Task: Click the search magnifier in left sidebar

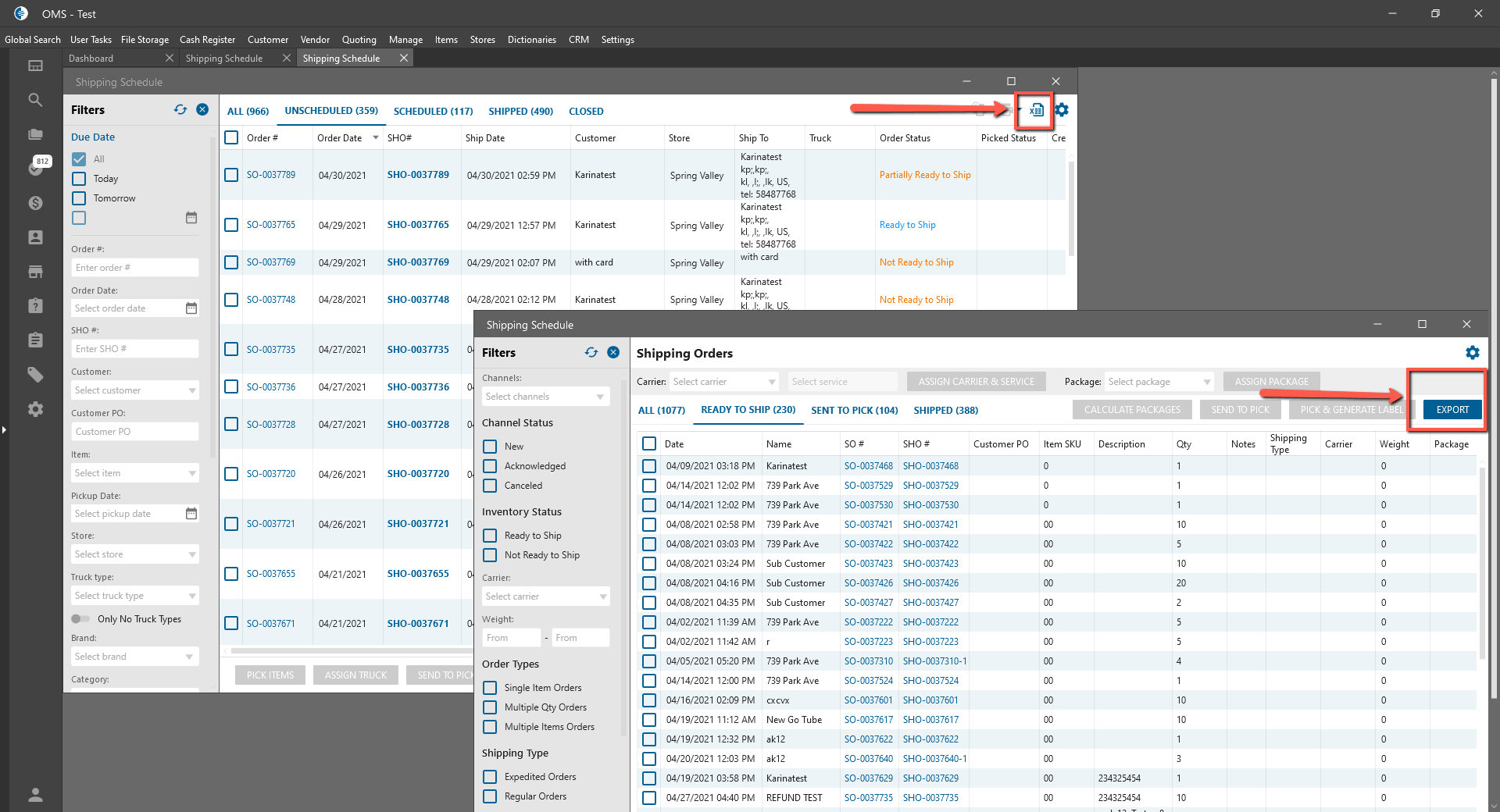Action: [35, 100]
